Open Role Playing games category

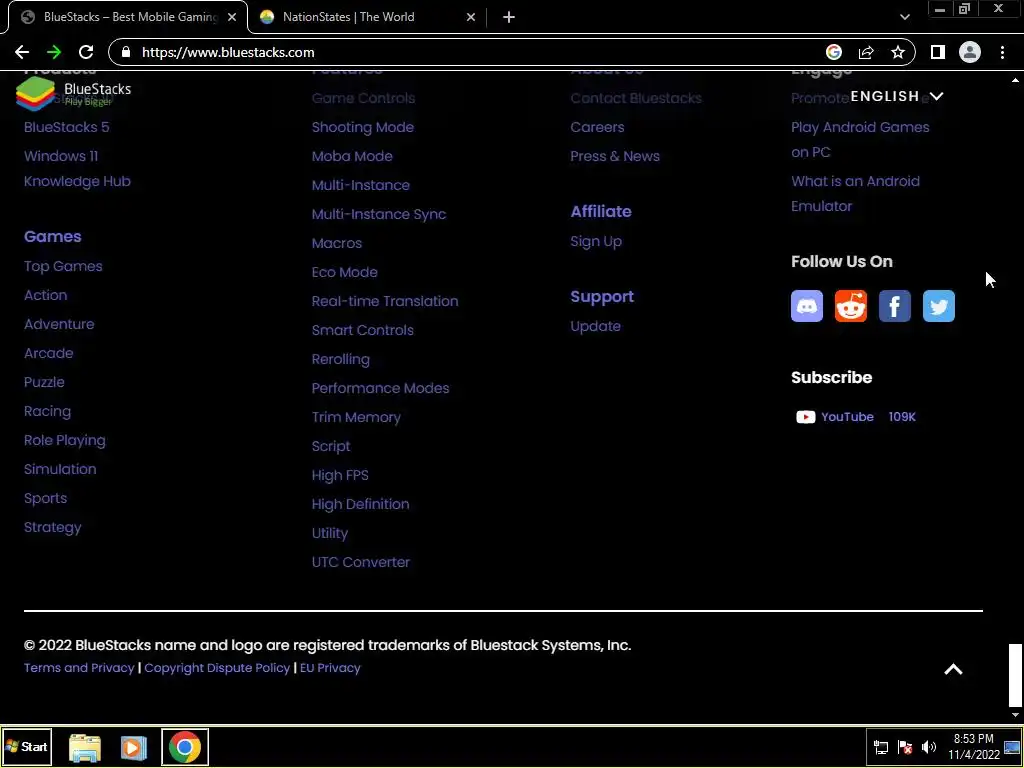pyautogui.click(x=65, y=440)
